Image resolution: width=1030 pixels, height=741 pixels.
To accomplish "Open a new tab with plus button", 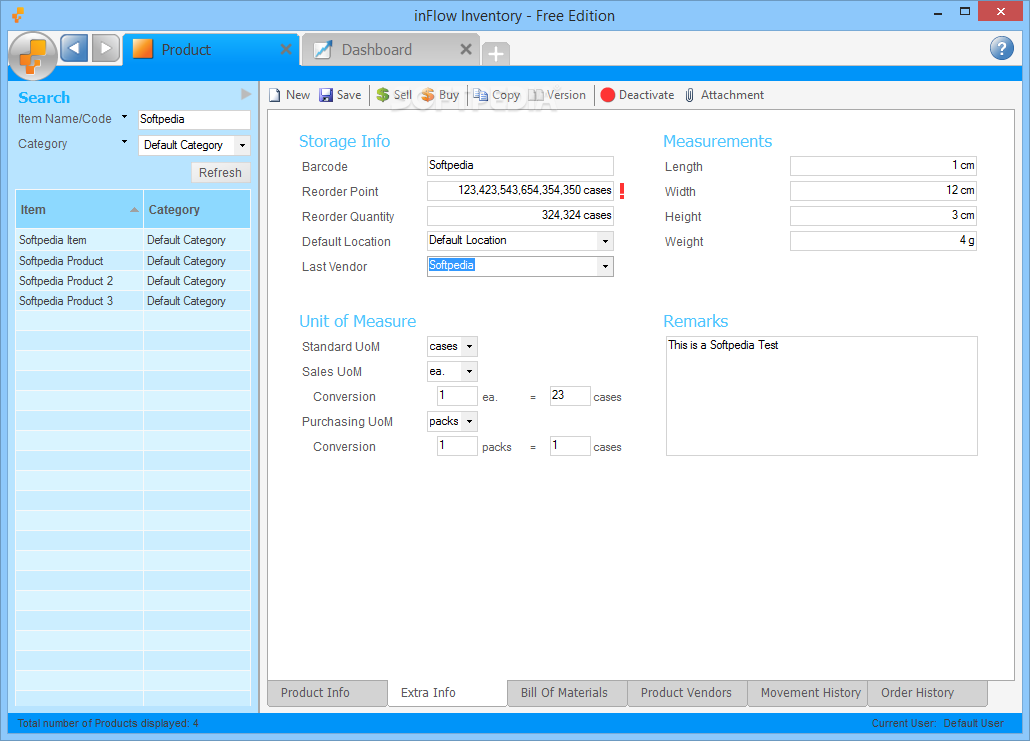I will point(496,53).
